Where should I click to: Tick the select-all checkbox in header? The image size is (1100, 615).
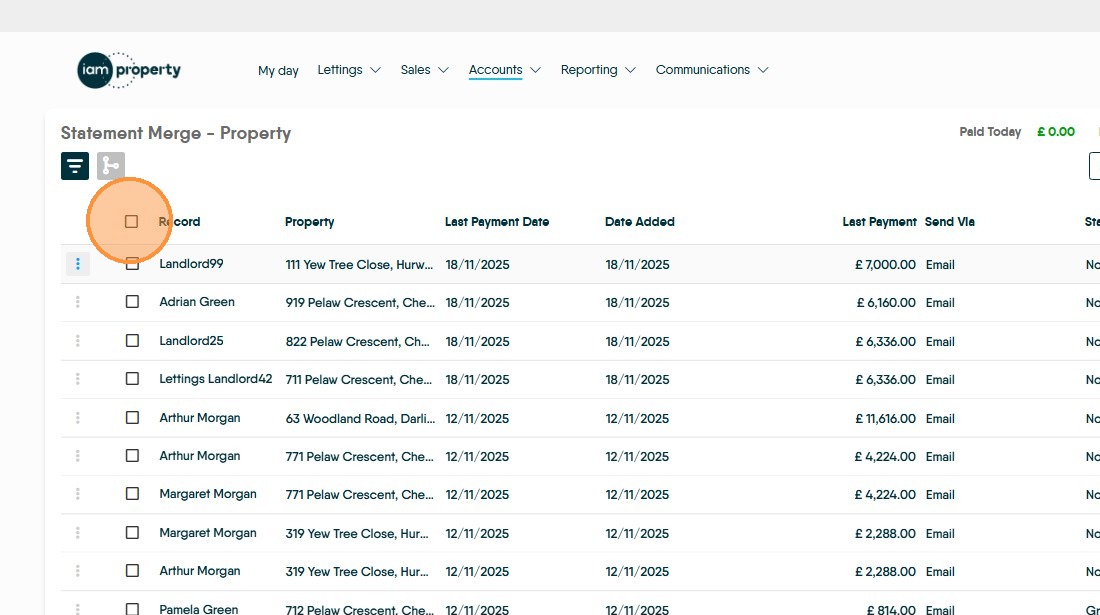131,222
